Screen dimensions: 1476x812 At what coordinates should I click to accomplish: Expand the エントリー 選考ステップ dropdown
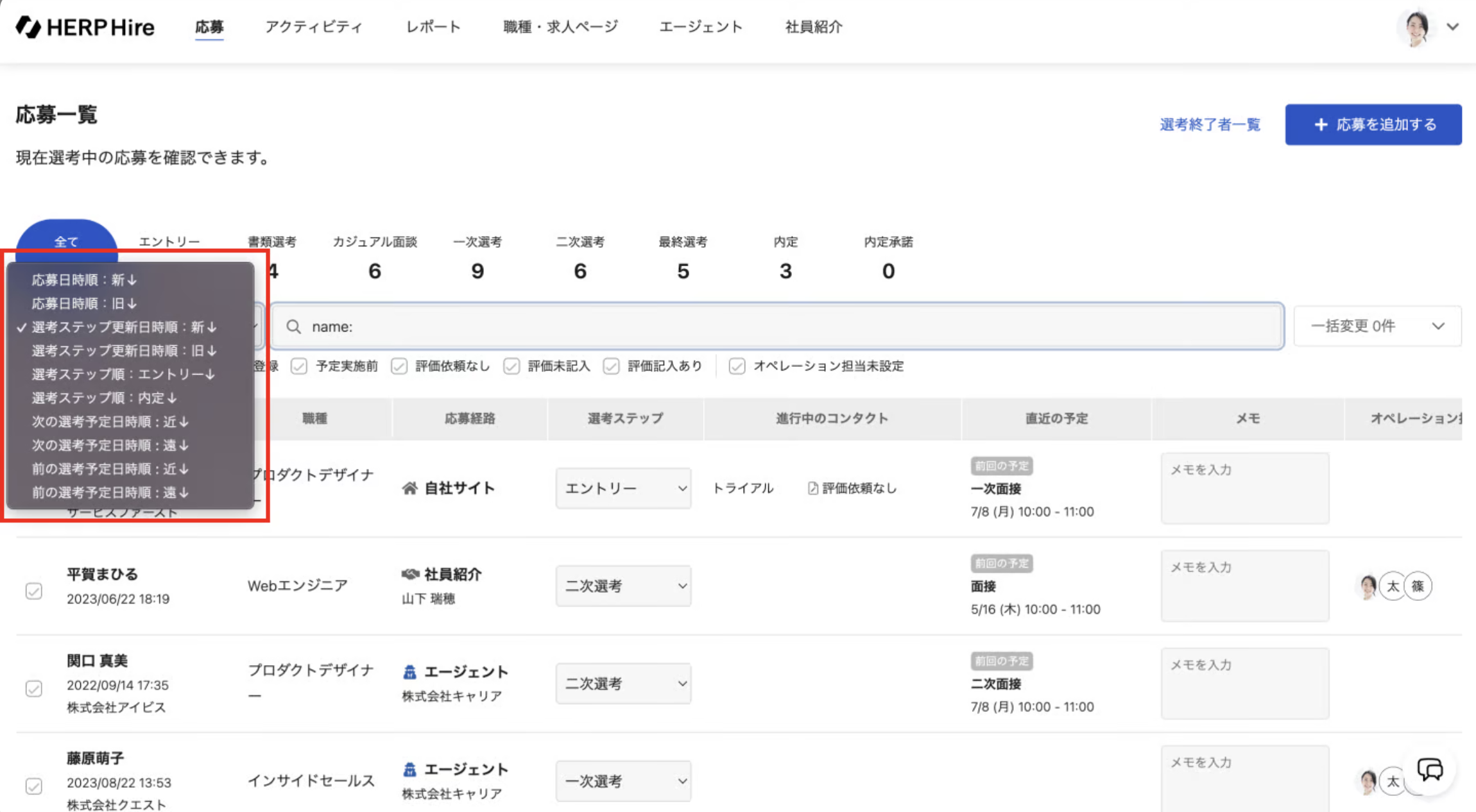pos(623,488)
